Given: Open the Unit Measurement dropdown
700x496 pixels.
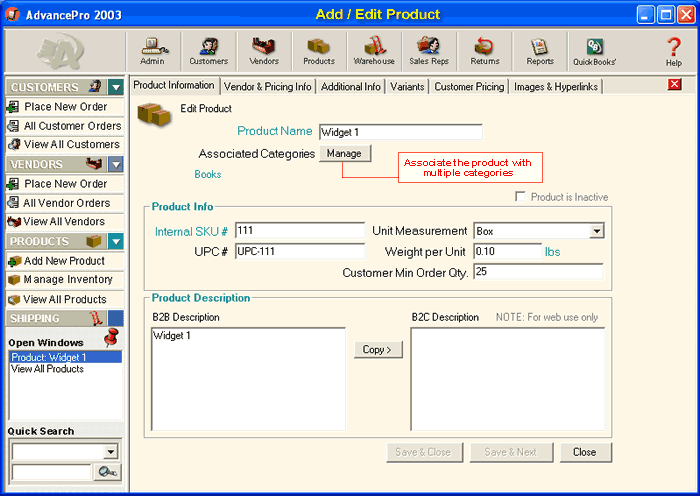Looking at the screenshot, I should click(x=596, y=231).
